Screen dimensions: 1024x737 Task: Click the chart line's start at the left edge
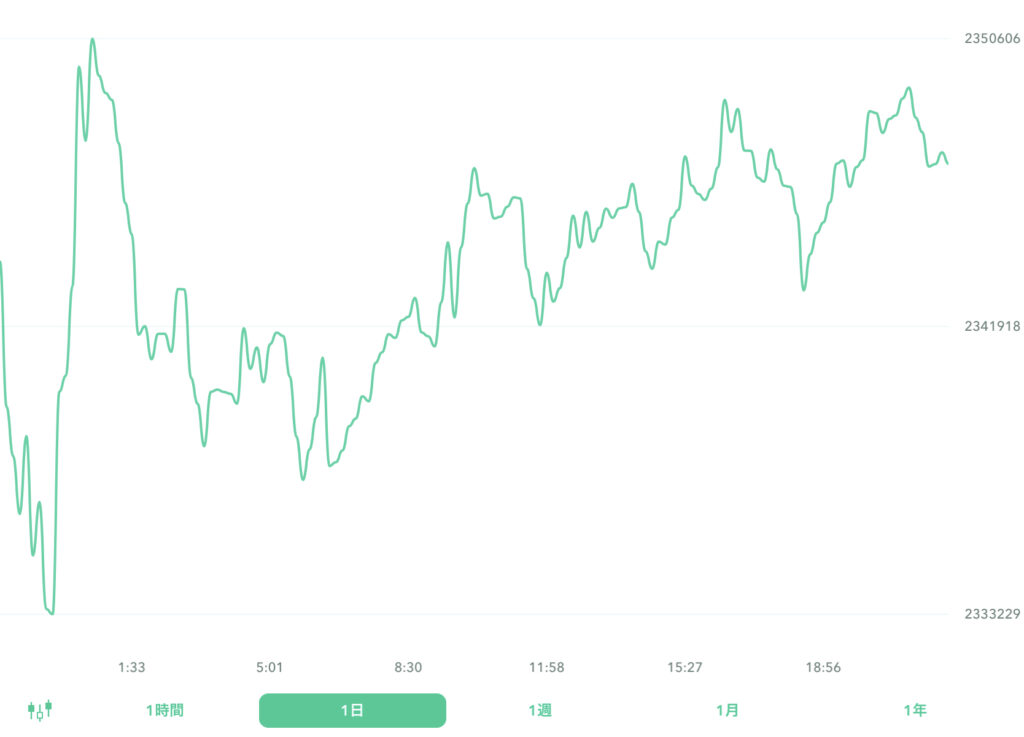[1, 263]
